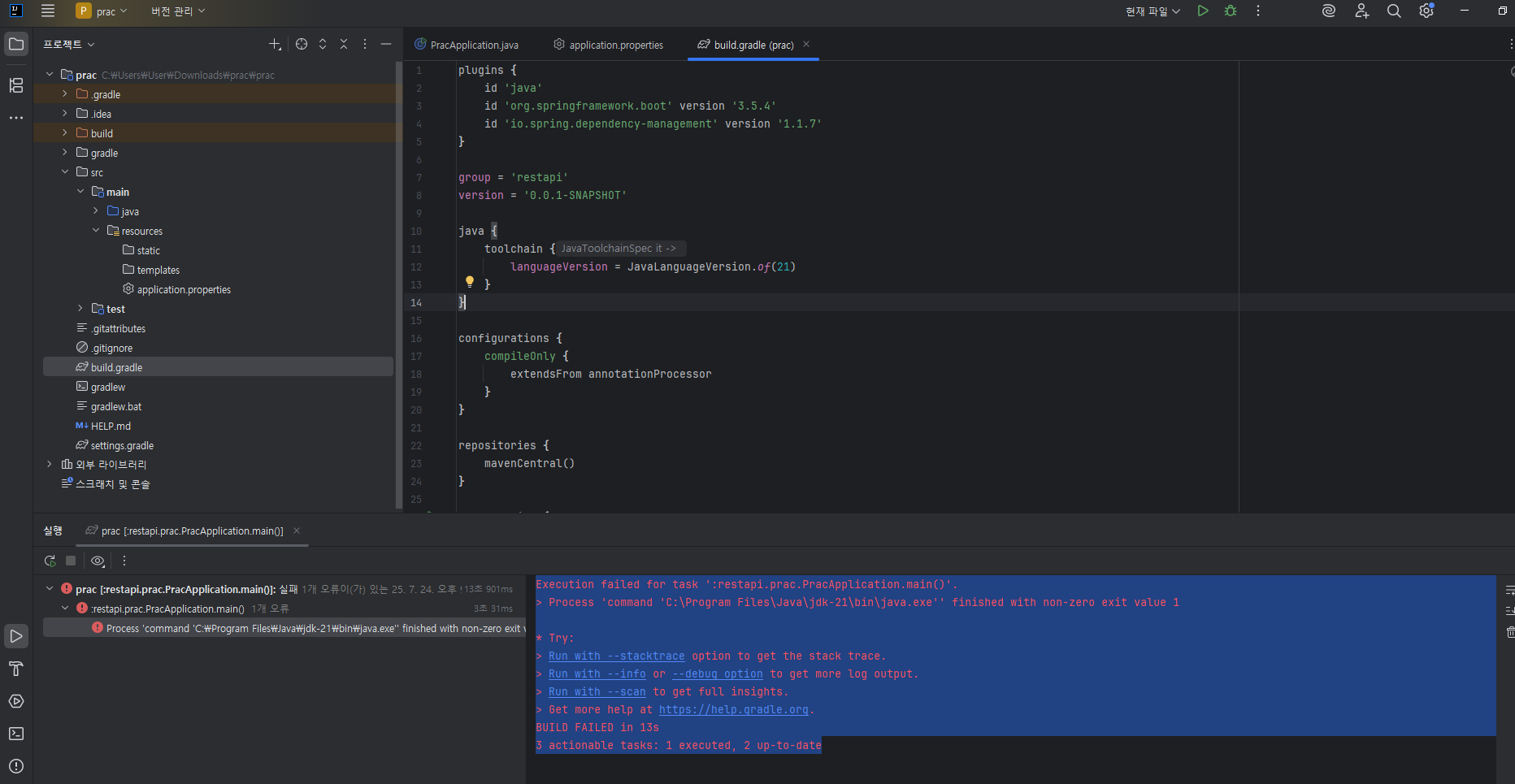The image size is (1515, 784).
Task: Open the Project tool window icon
Action: 16,44
